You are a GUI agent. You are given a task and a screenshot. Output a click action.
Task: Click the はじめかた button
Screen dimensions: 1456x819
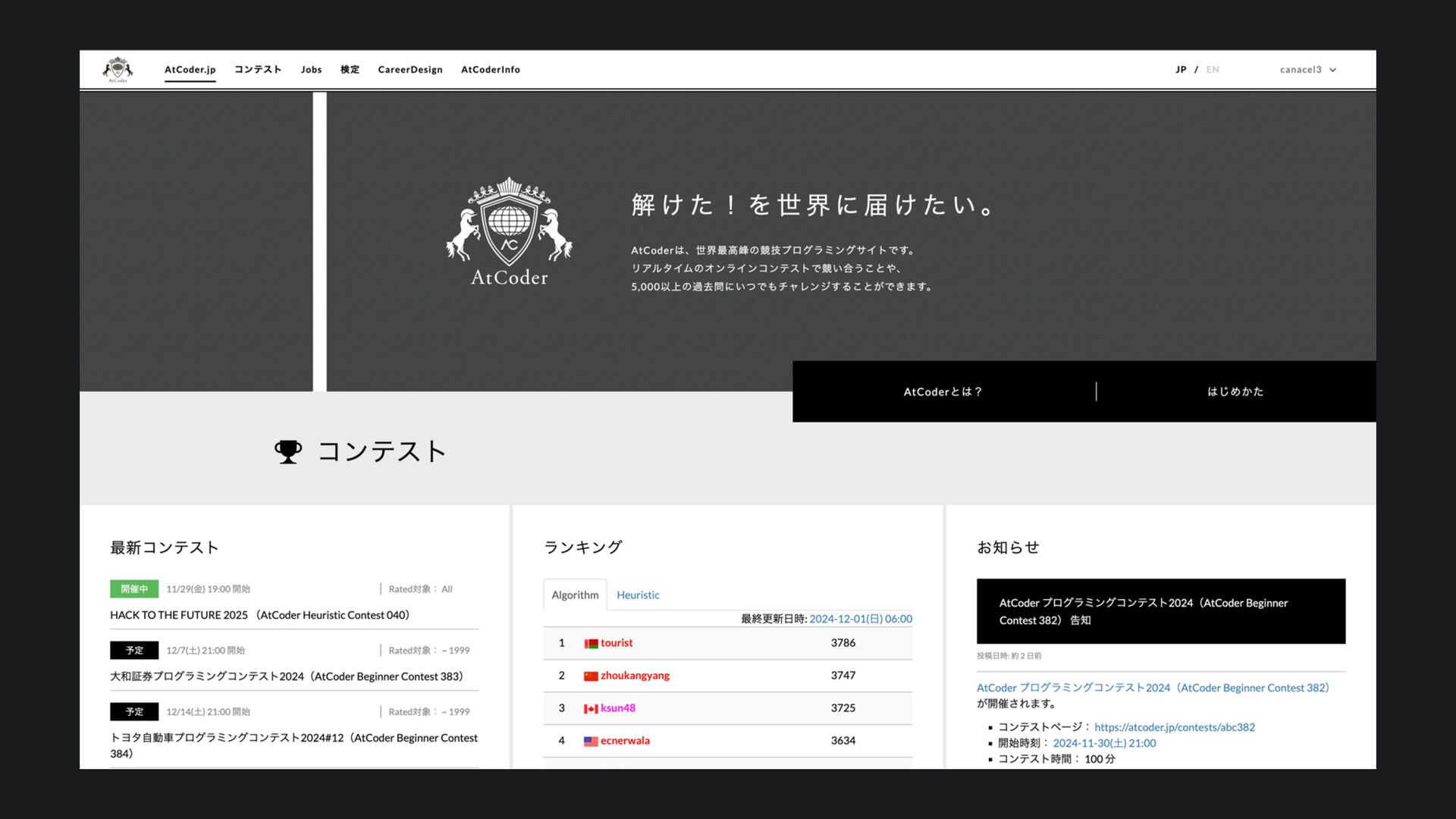click(x=1235, y=392)
